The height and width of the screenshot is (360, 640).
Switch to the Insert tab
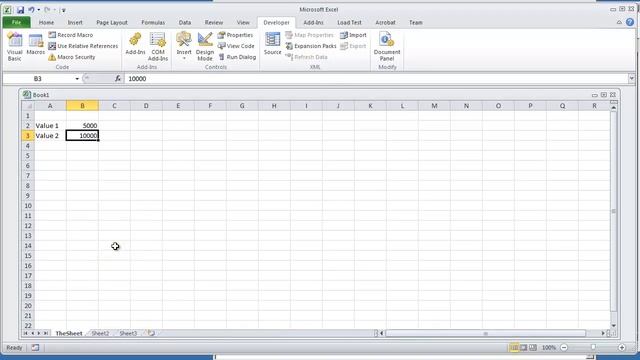click(x=75, y=22)
